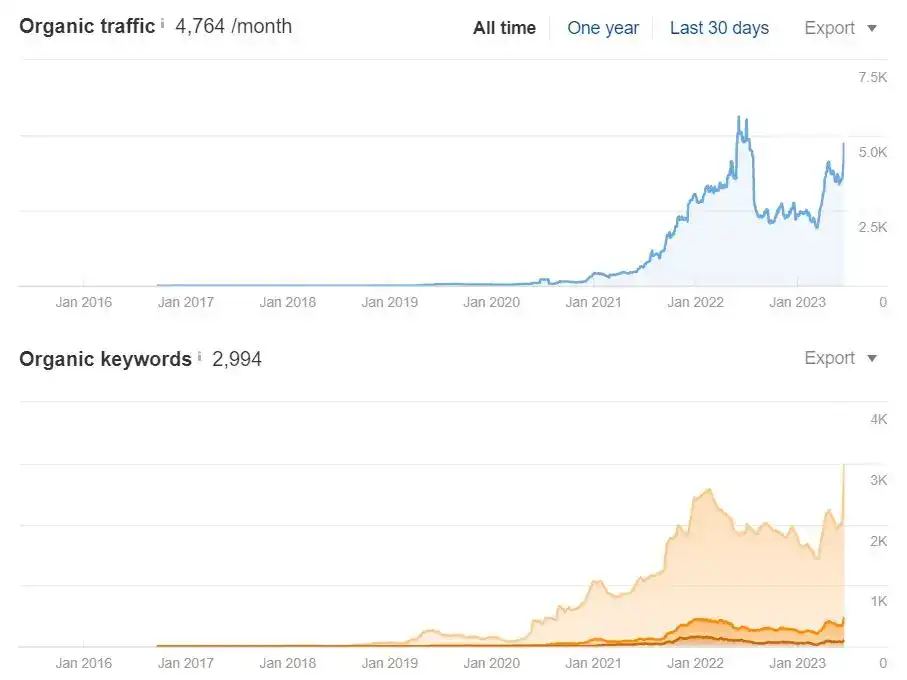Click Jan 2021 on the traffic chart axis
The image size is (907, 680).
pyautogui.click(x=593, y=301)
